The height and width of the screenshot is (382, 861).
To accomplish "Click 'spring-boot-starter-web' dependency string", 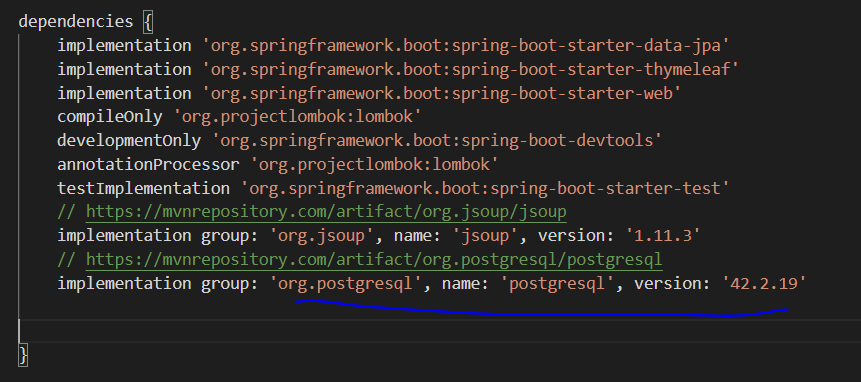I will point(441,93).
